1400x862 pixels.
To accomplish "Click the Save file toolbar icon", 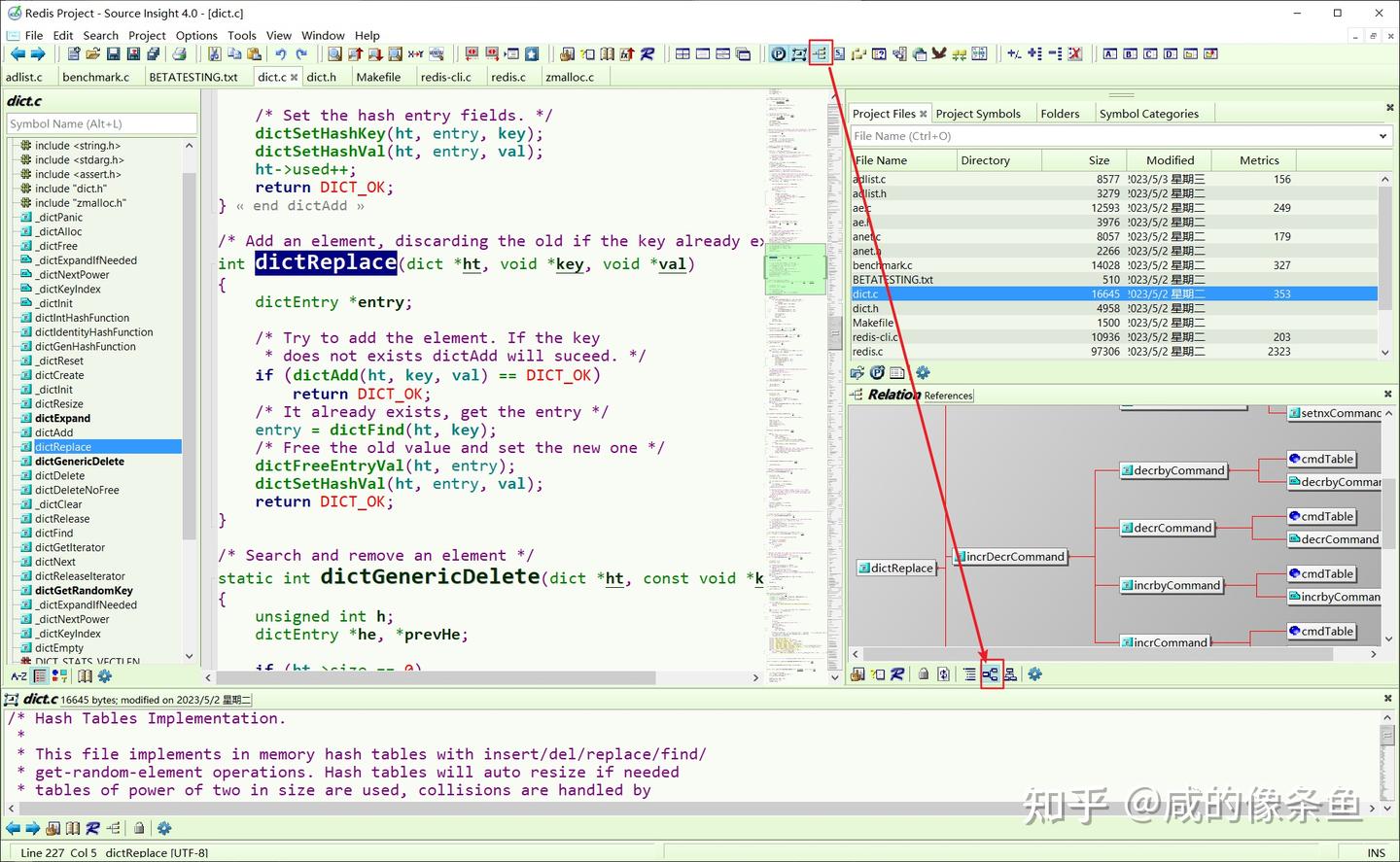I will click(113, 54).
